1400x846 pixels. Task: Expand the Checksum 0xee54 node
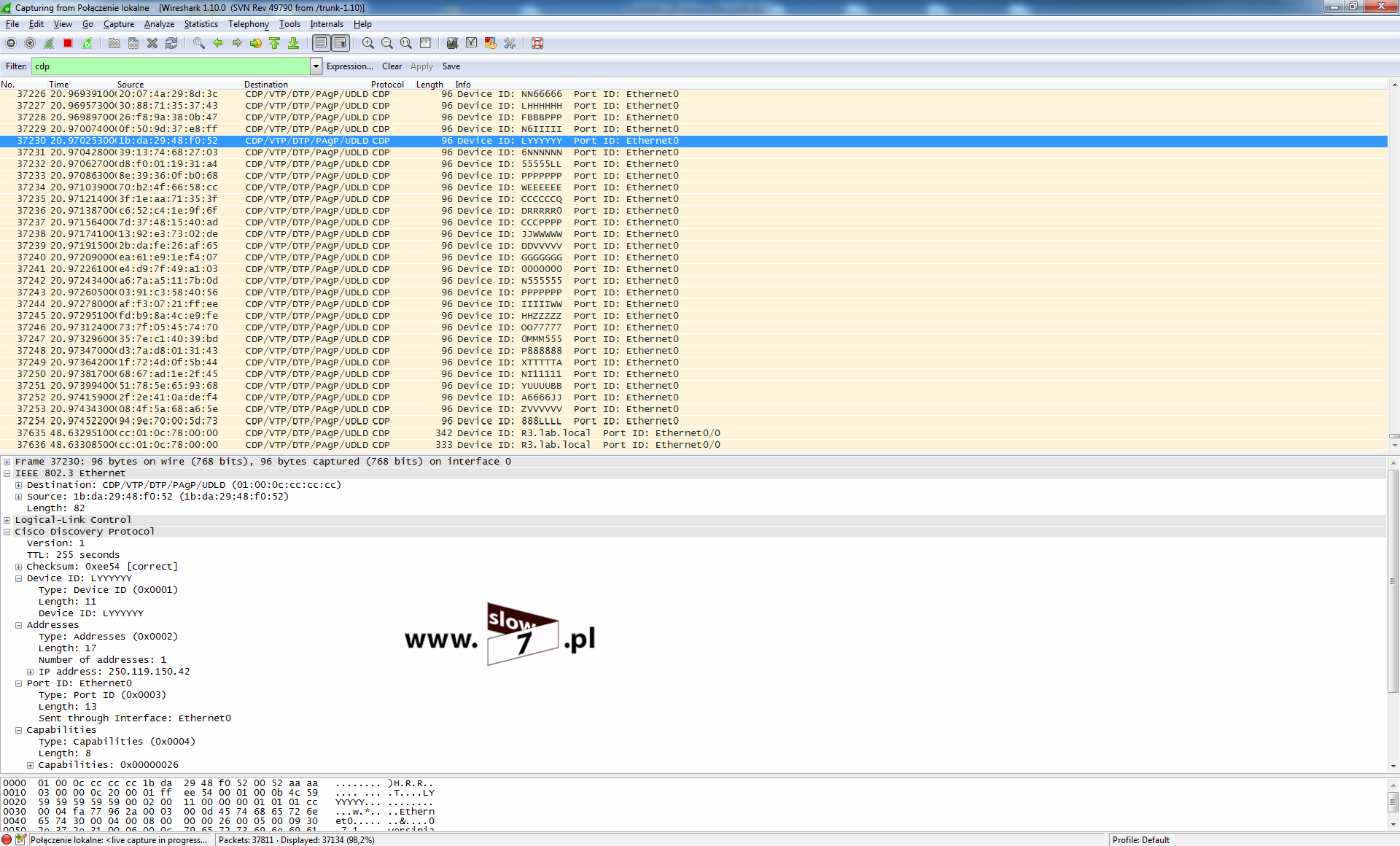point(18,567)
